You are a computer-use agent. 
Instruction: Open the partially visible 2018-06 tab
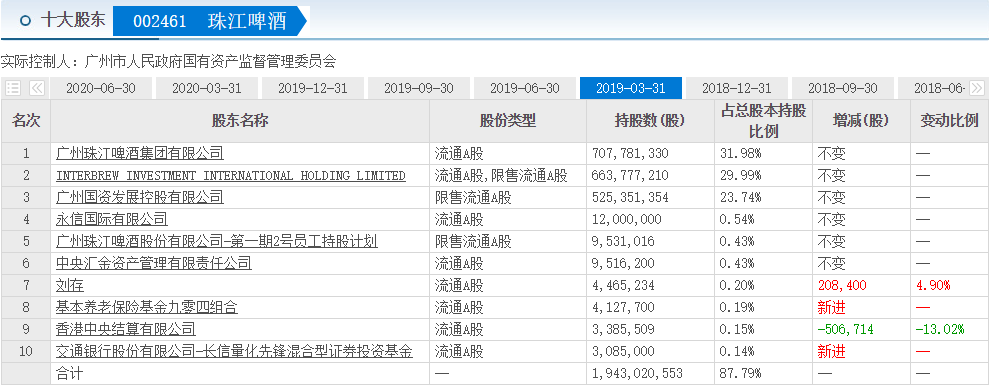[x=933, y=88]
